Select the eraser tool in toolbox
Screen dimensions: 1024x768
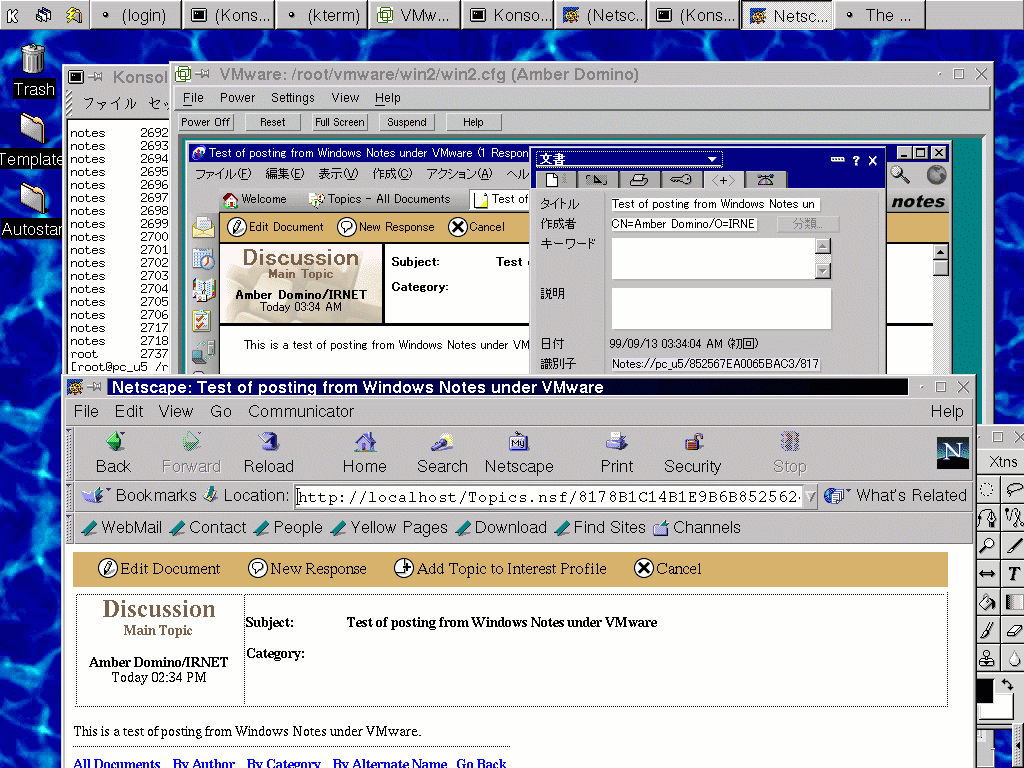point(1014,630)
